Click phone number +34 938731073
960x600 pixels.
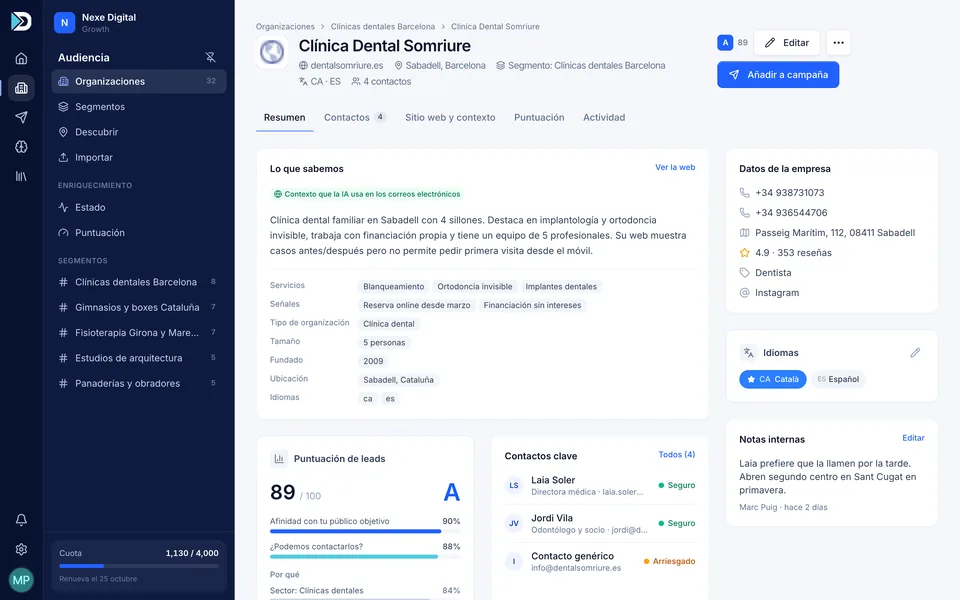click(789, 192)
